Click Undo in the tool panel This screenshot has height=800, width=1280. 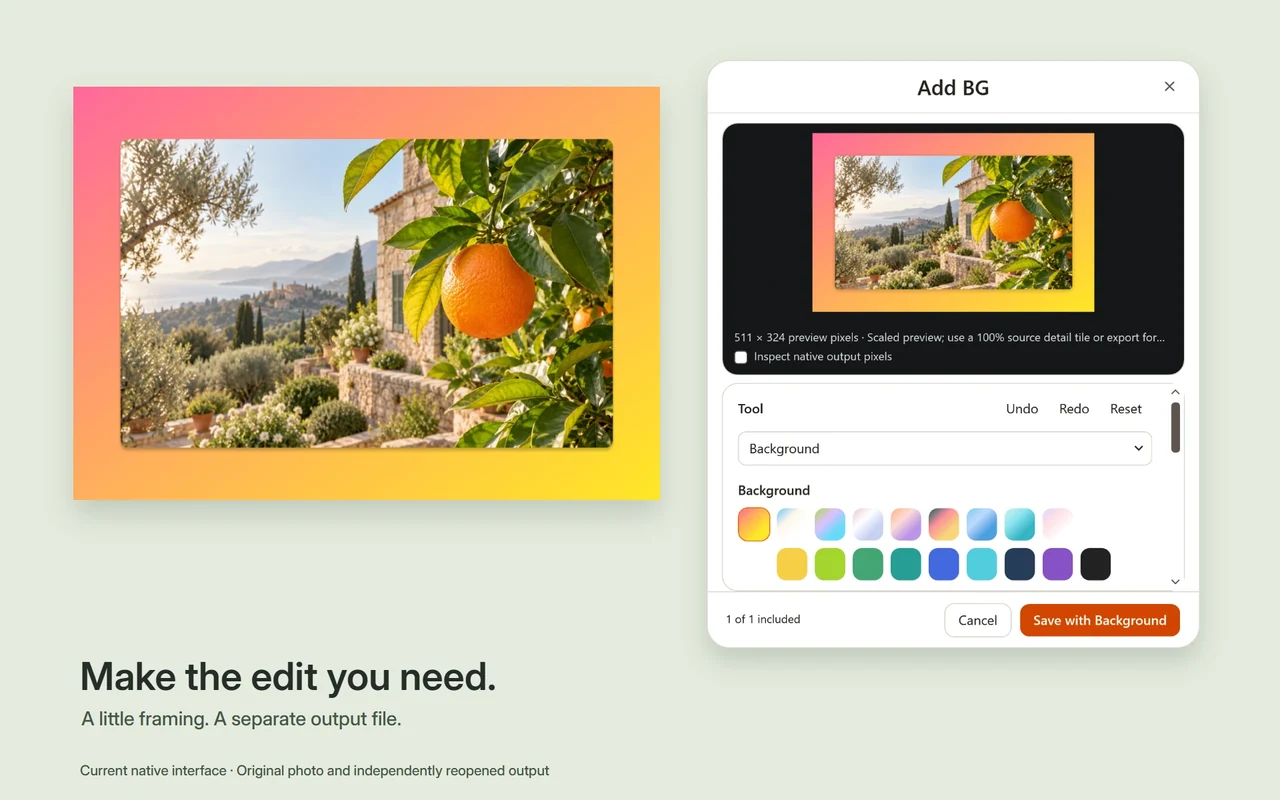coord(1022,409)
